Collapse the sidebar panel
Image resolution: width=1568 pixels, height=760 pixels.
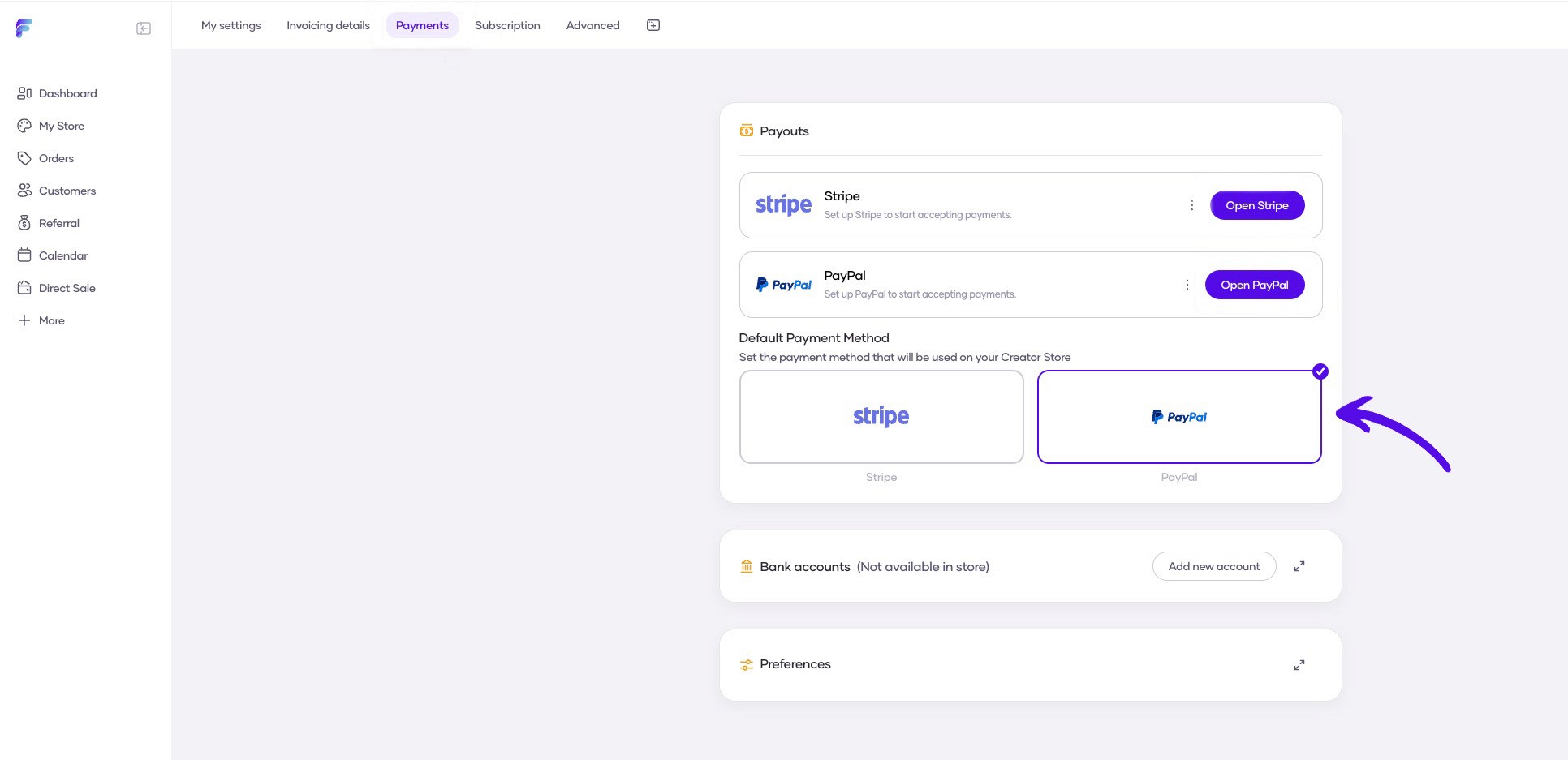coord(144,28)
